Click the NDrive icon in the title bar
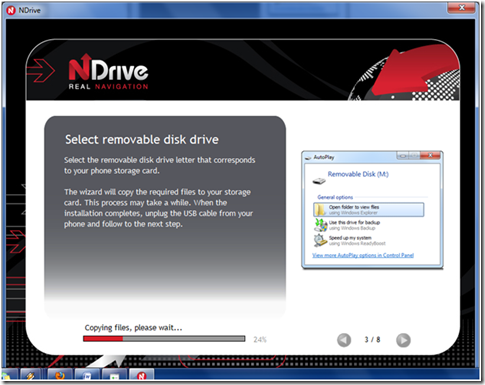The image size is (485, 385). (11, 10)
